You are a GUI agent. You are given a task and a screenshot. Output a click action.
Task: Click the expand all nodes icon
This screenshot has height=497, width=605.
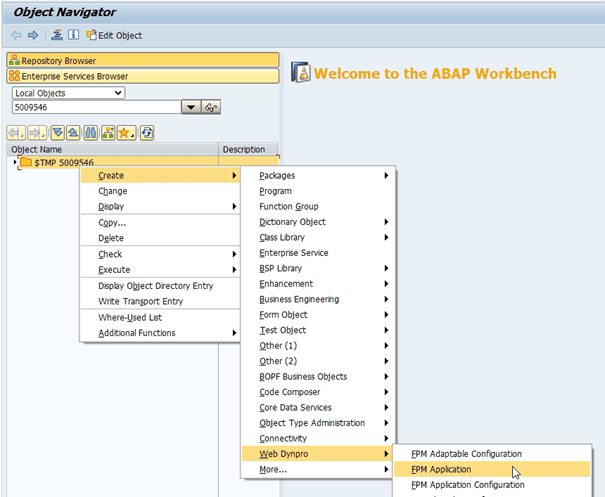58,133
